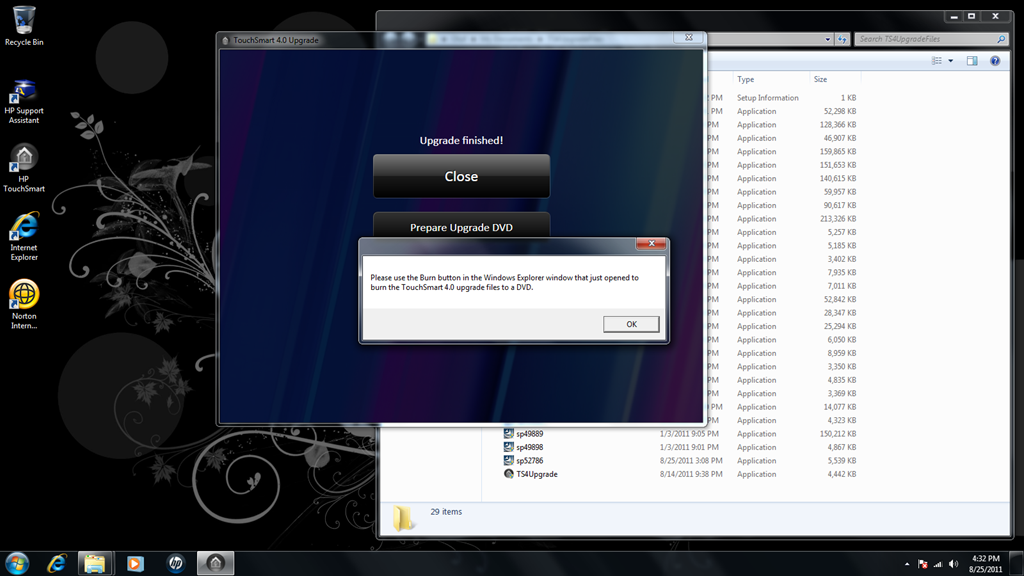Show hidden system tray icons
Viewport: 1024px width, 576px height.
click(x=906, y=564)
